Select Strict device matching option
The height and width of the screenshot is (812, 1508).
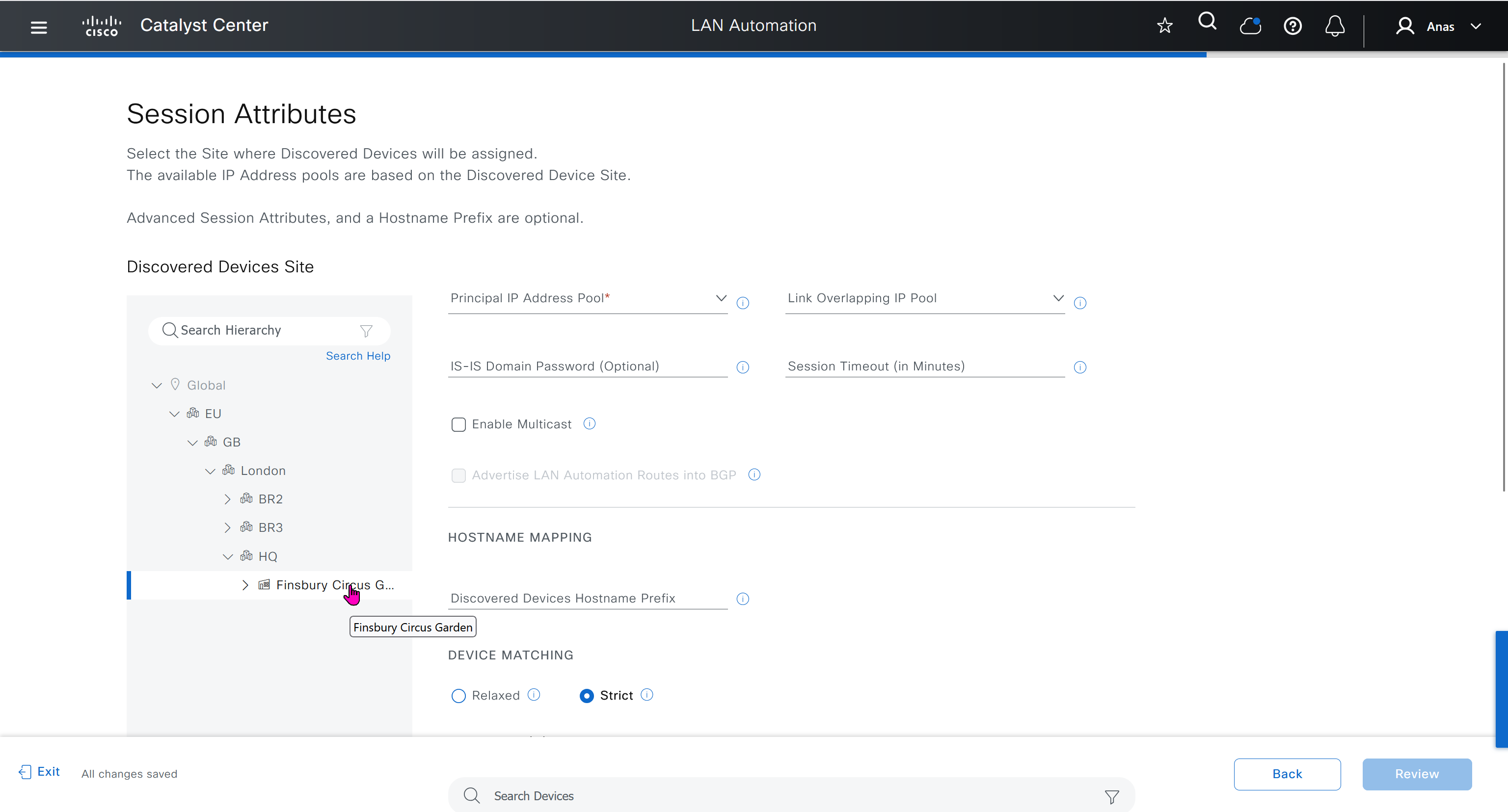pyautogui.click(x=586, y=696)
